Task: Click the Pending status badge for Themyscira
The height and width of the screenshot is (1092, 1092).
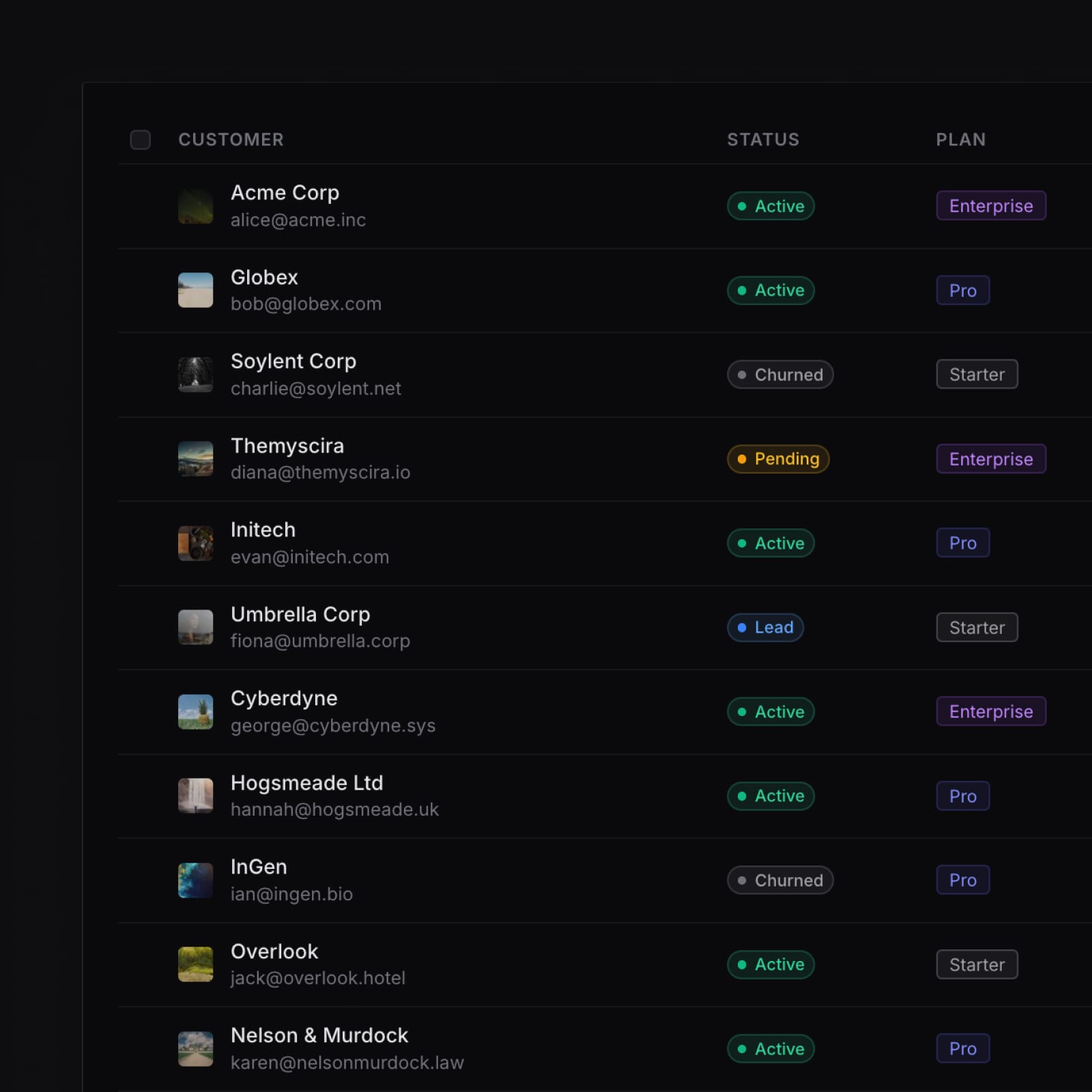Action: tap(777, 459)
